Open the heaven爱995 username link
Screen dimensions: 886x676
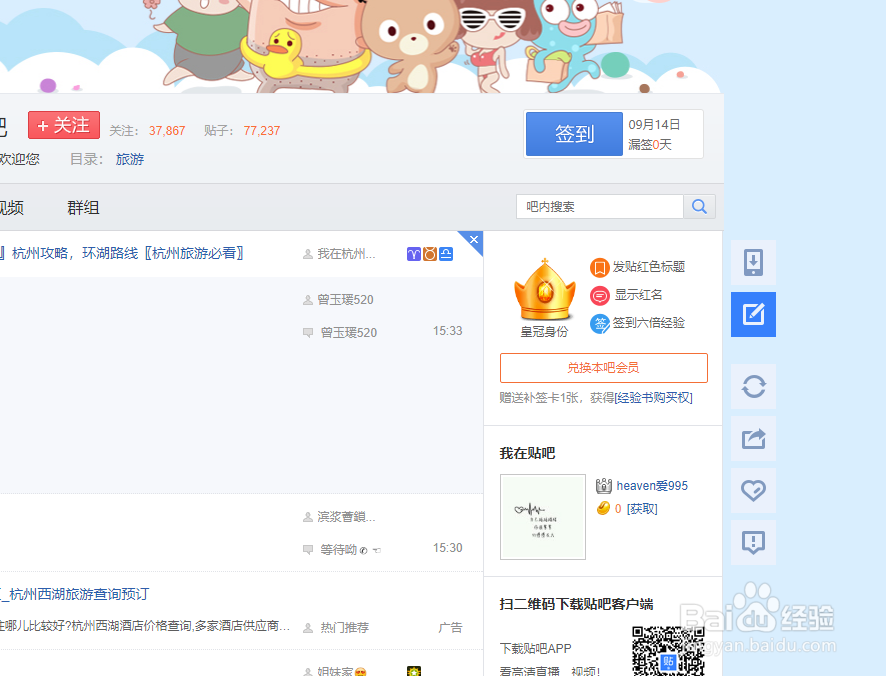tap(652, 486)
